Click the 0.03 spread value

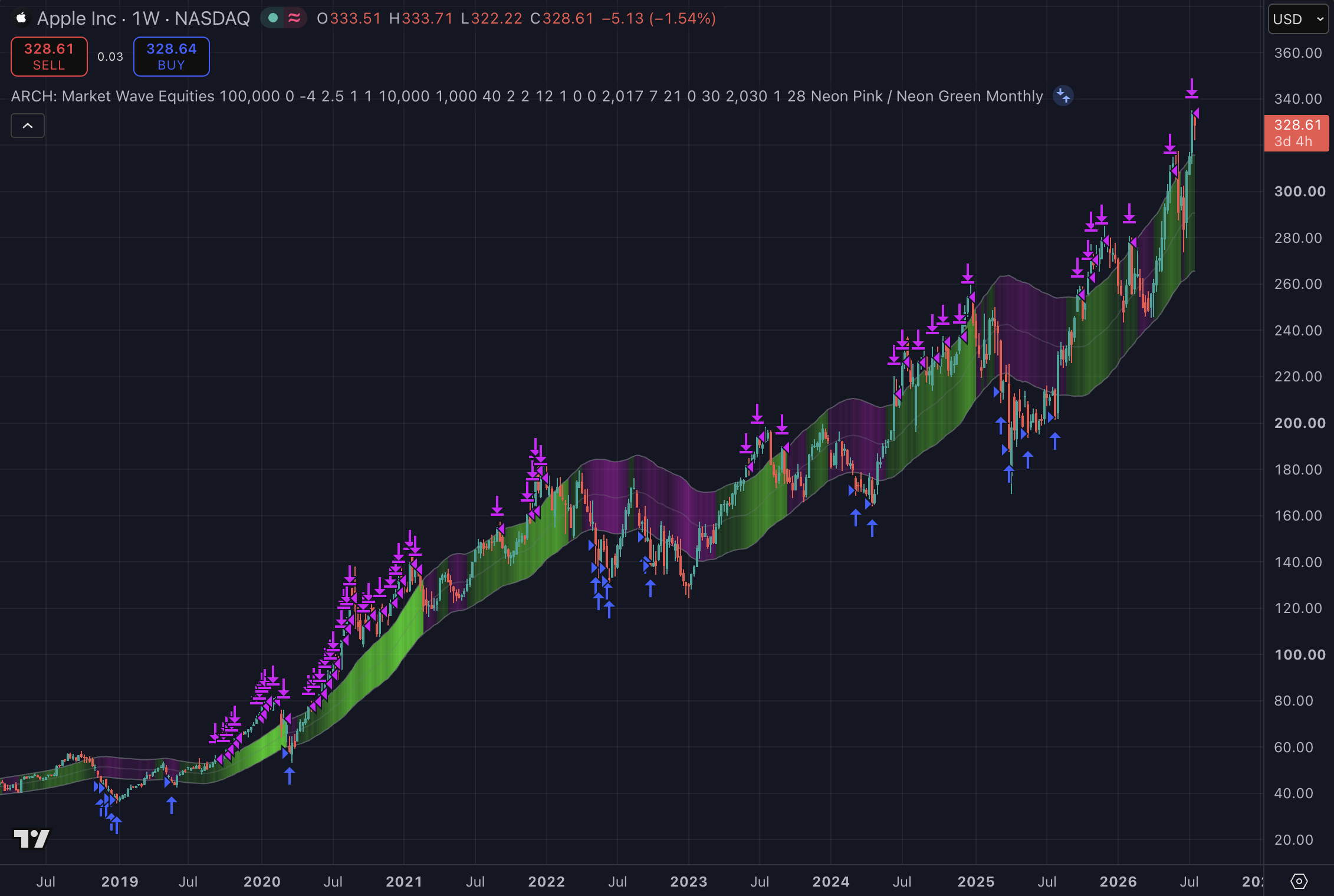tap(110, 57)
